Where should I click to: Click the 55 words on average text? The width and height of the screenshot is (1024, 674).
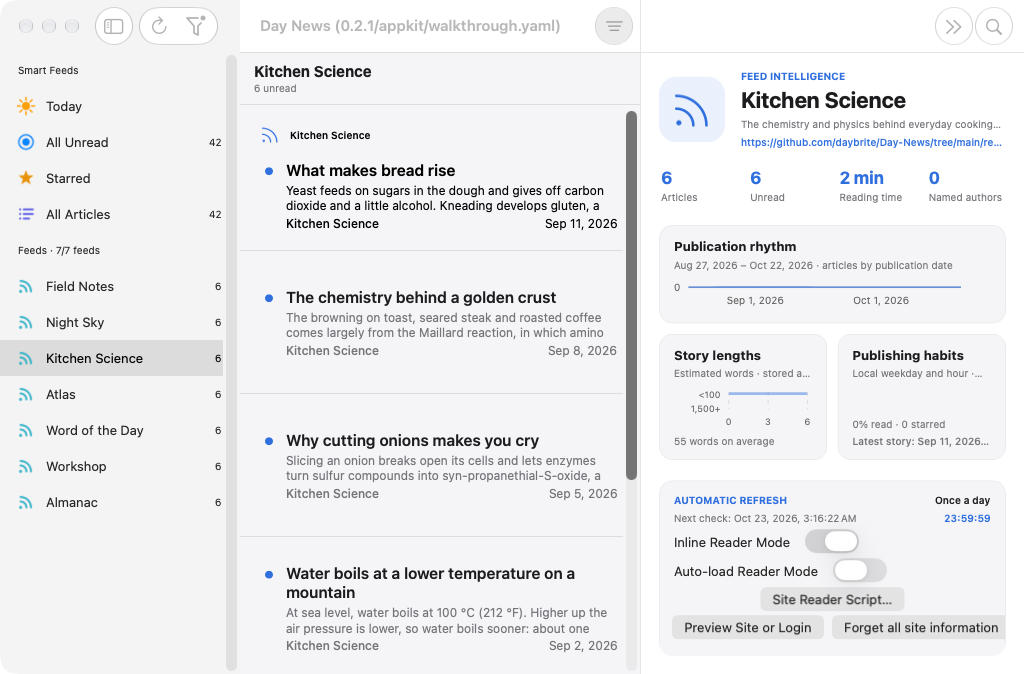[724, 441]
